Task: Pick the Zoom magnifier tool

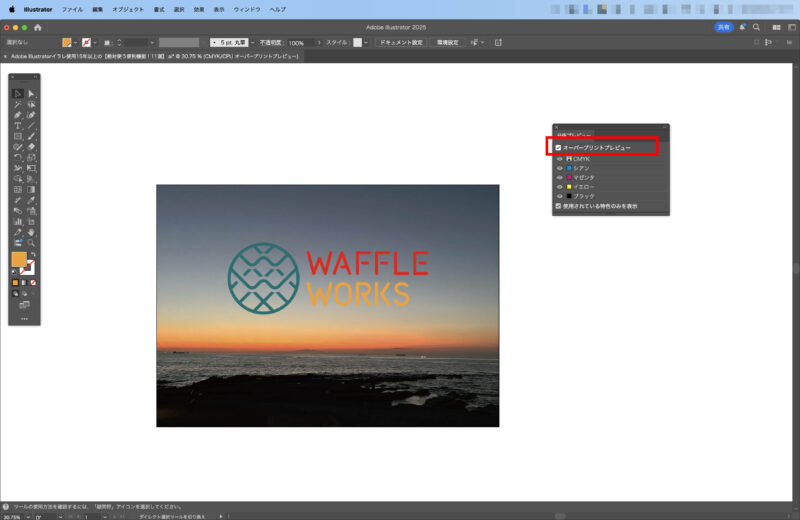Action: [x=31, y=242]
